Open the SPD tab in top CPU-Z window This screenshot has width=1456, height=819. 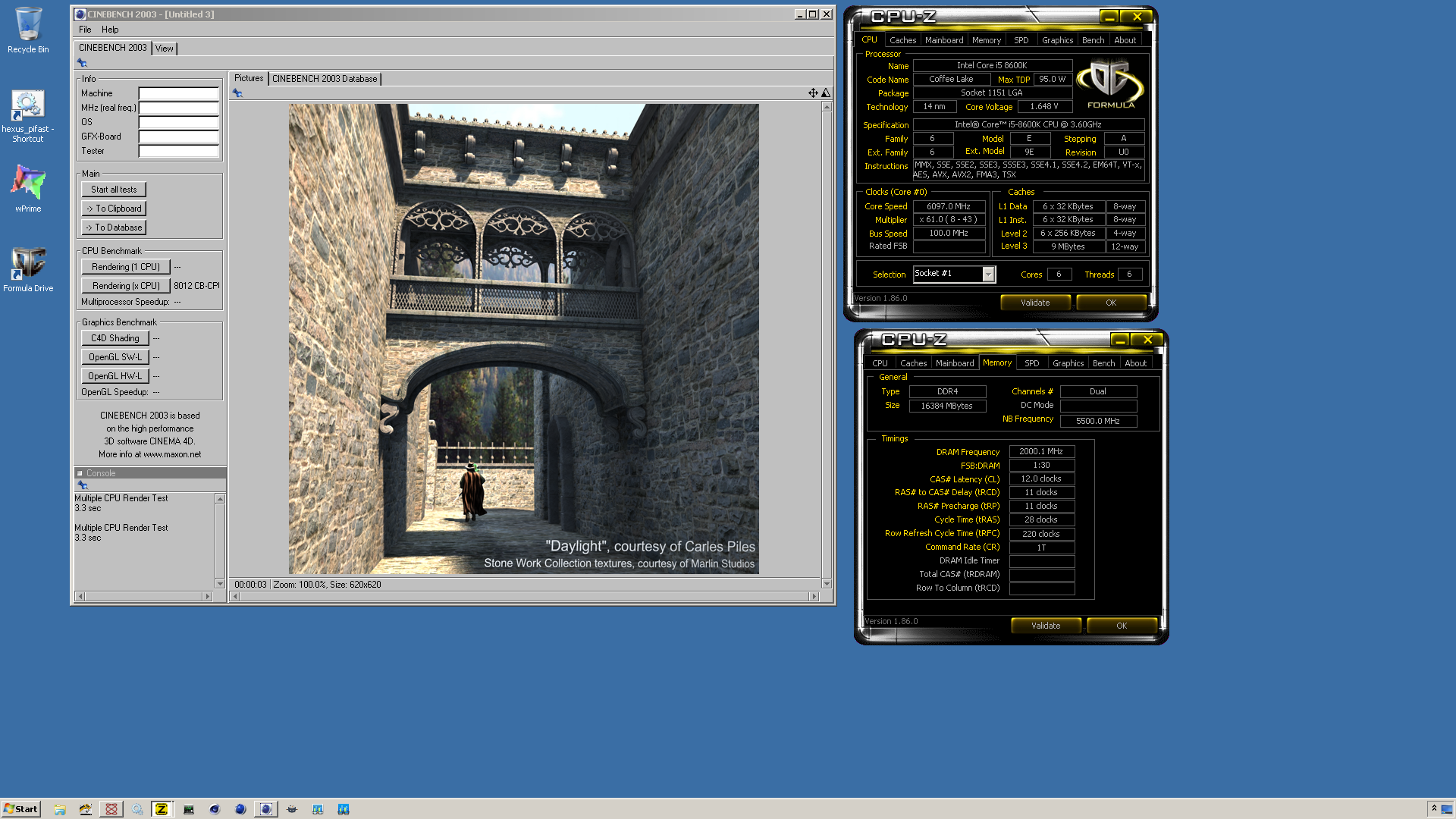click(x=1021, y=40)
